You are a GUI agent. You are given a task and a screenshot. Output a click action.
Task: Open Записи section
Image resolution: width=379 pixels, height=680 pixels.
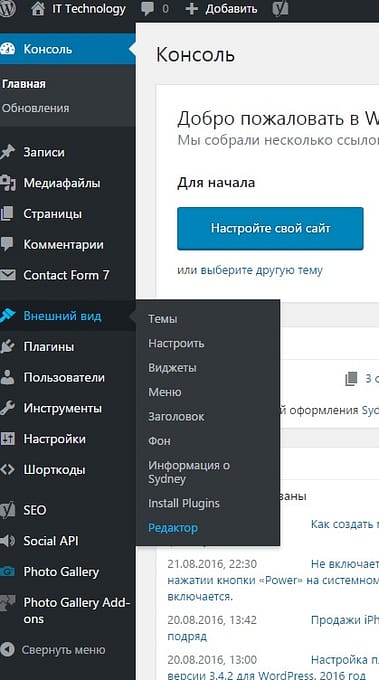44,152
